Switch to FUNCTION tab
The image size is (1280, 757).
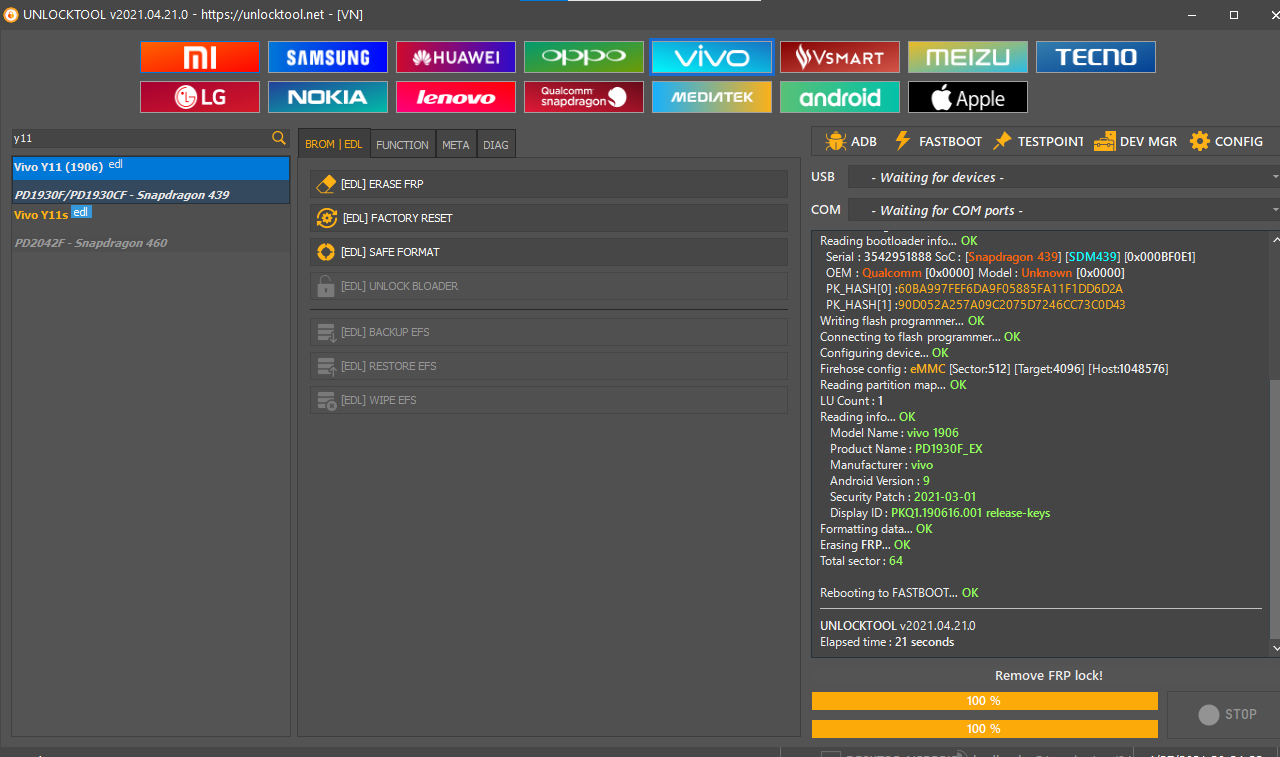pos(402,144)
